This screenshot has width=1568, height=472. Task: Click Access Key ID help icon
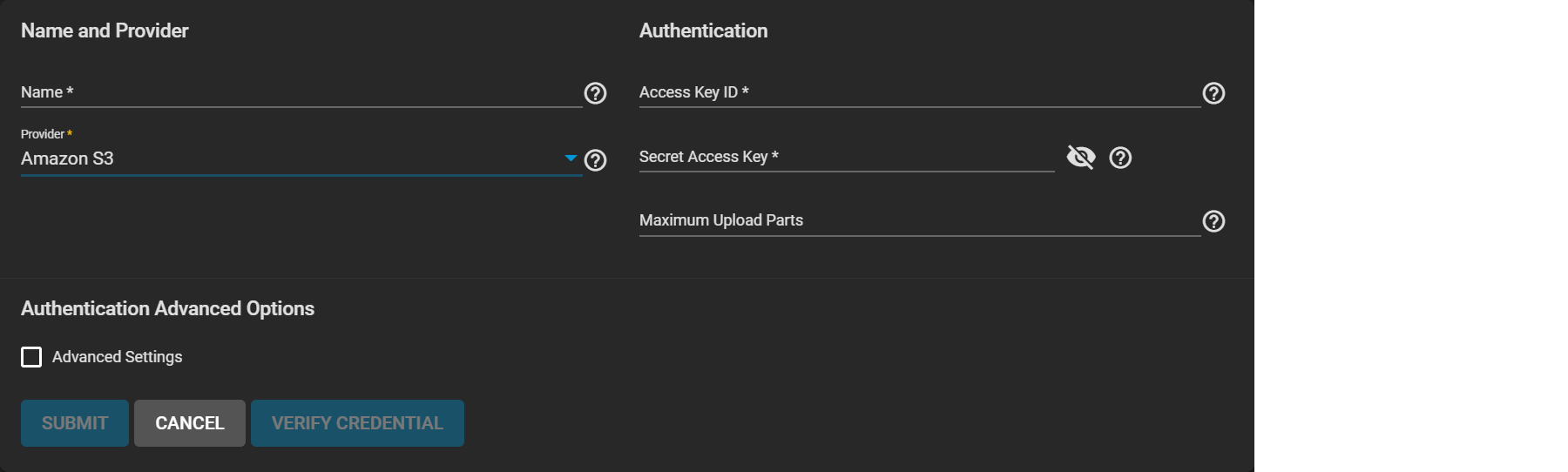tap(1213, 93)
